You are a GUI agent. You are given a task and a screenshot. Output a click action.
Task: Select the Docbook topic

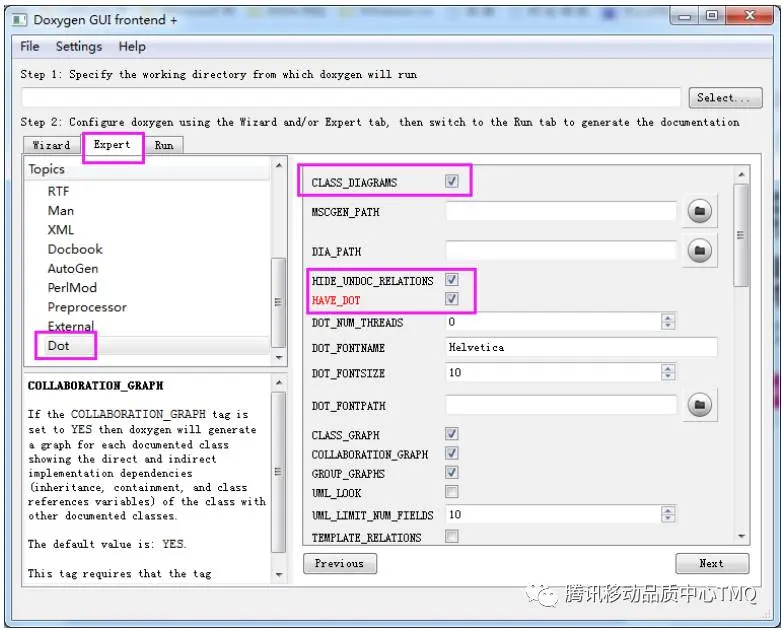tap(75, 249)
